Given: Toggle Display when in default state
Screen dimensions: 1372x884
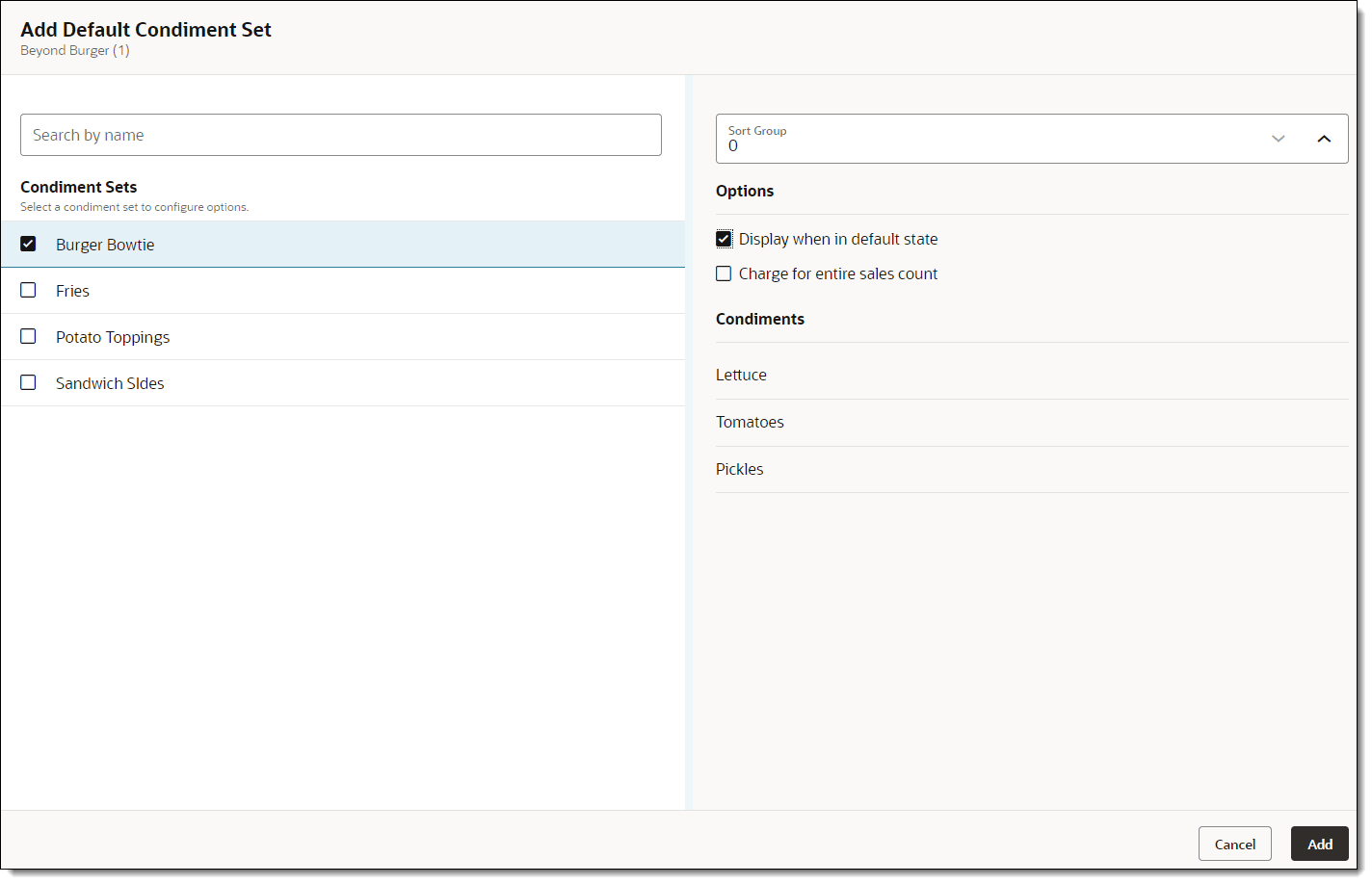Looking at the screenshot, I should coord(724,239).
